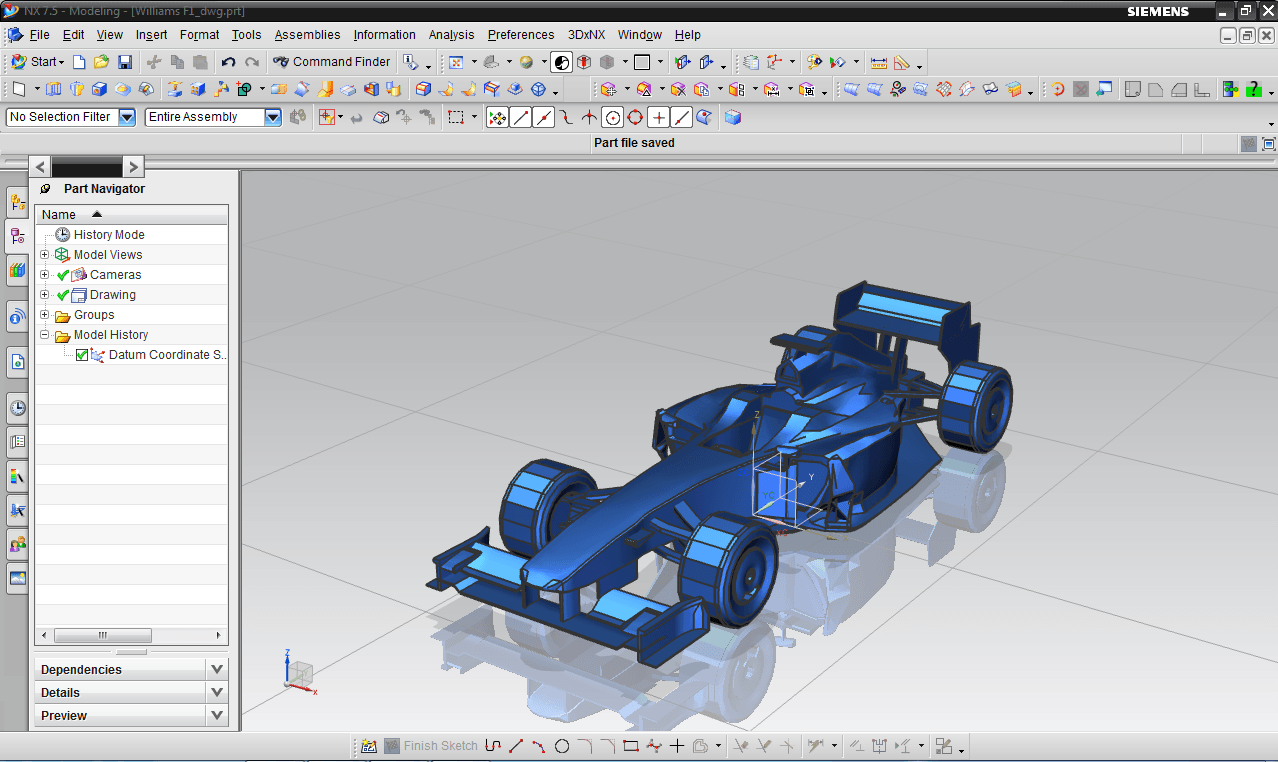Open the Assemblies menu
Screen dimensions: 1278x762
tap(307, 35)
